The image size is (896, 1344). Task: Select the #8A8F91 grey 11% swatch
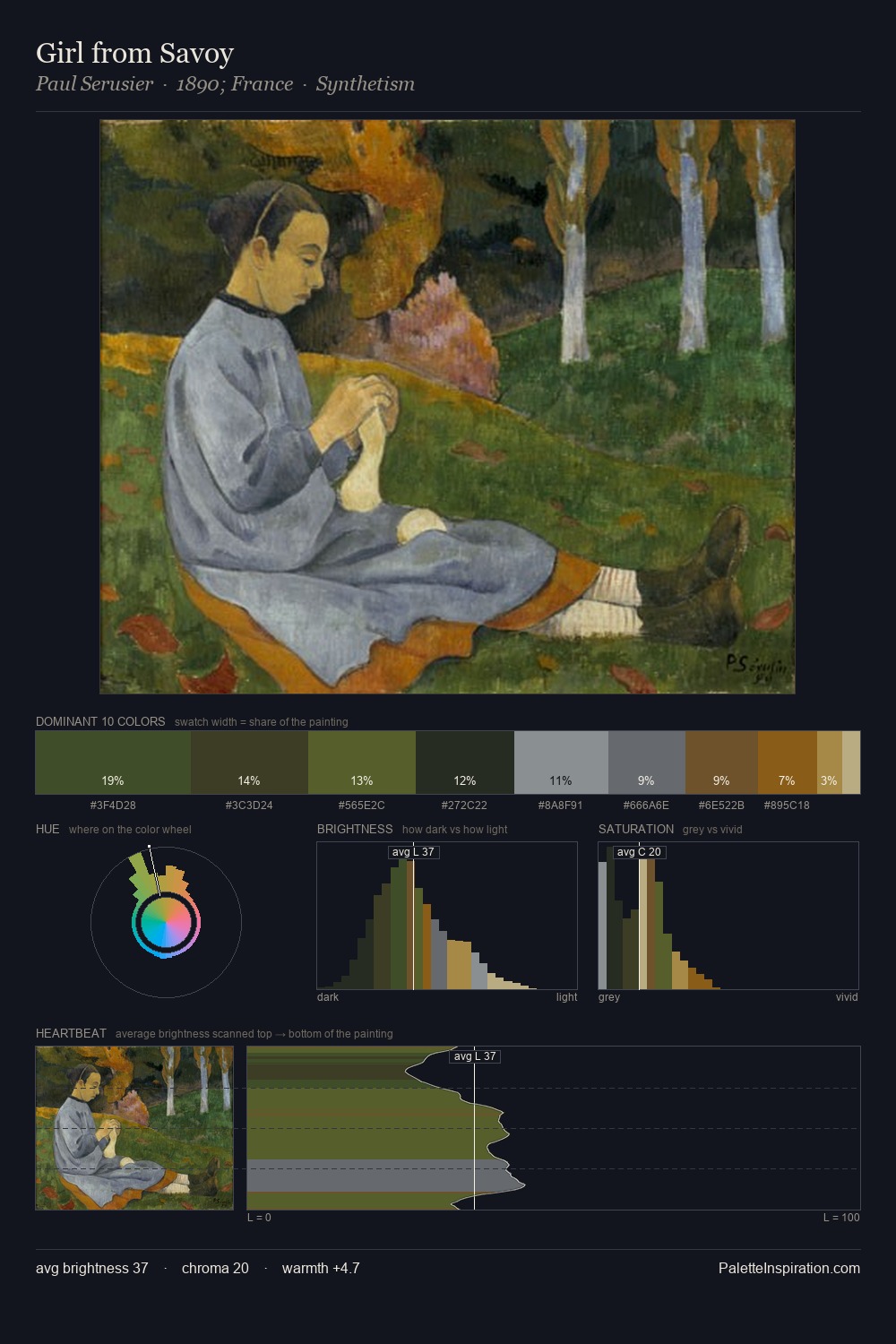[561, 762]
